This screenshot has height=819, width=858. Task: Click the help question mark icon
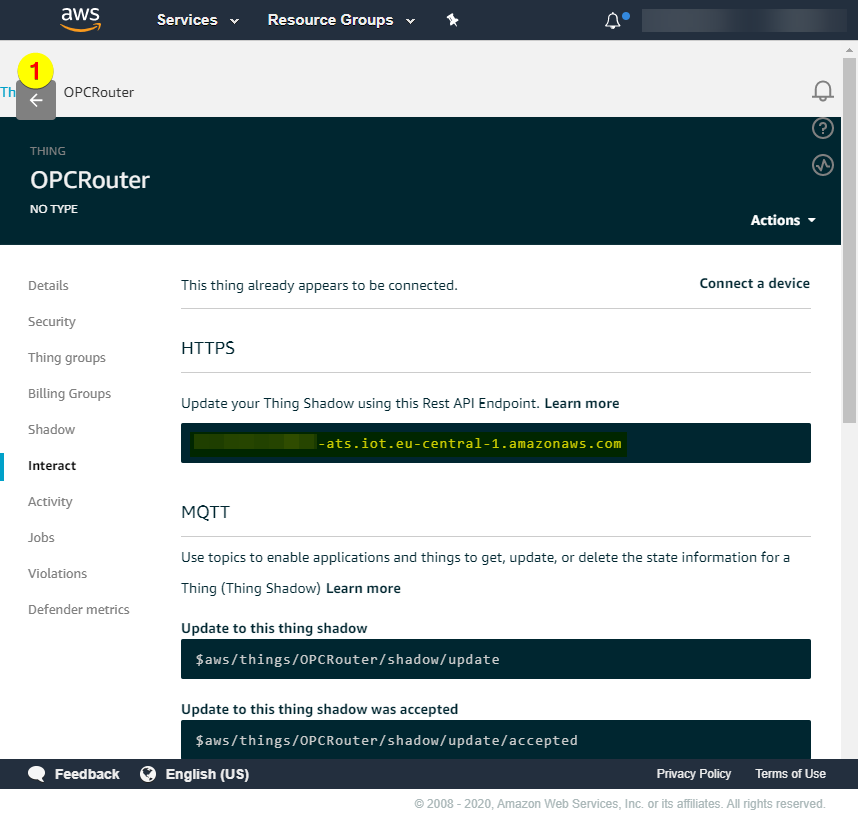822,128
